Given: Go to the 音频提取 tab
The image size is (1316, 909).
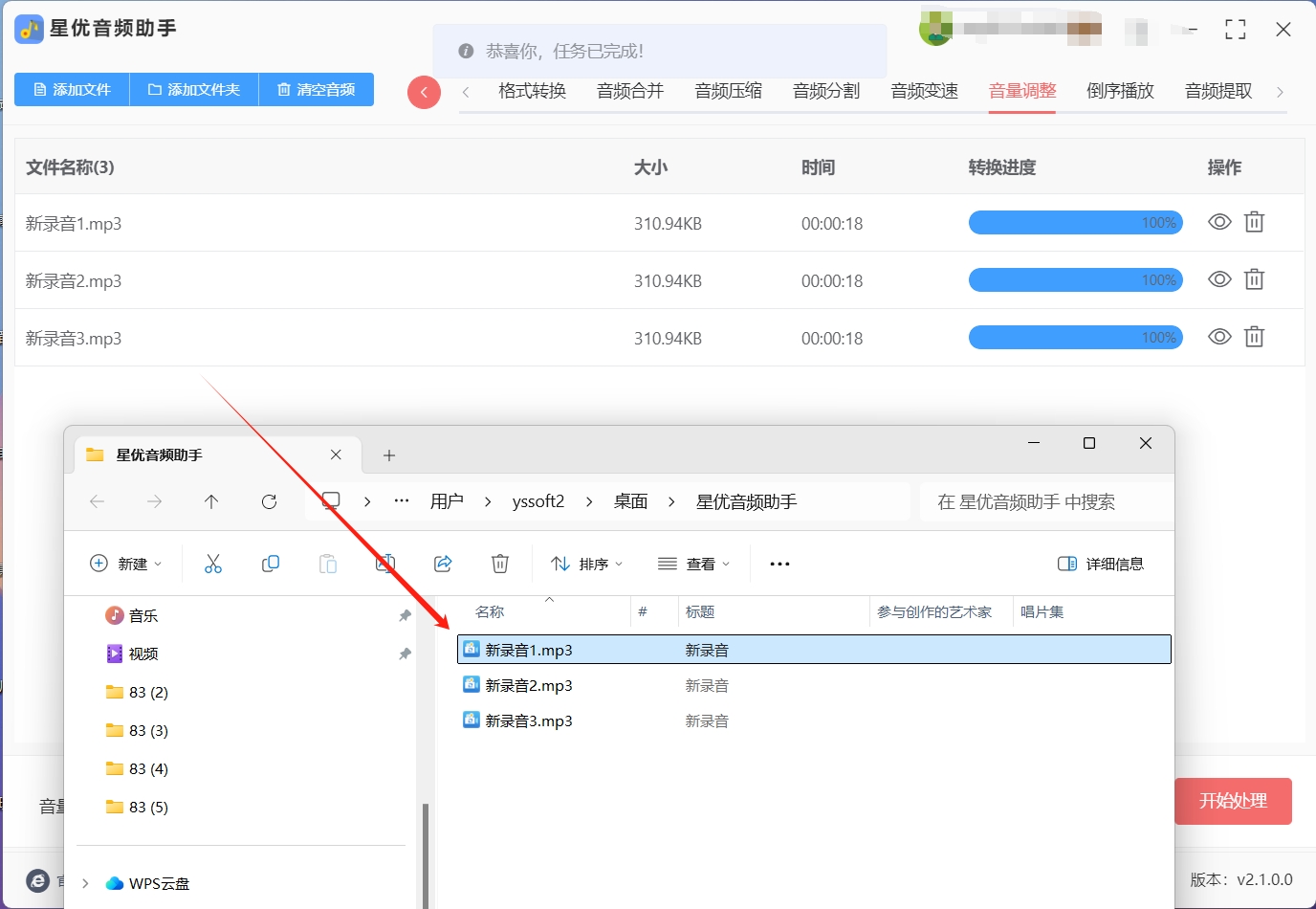Looking at the screenshot, I should click(x=1218, y=91).
